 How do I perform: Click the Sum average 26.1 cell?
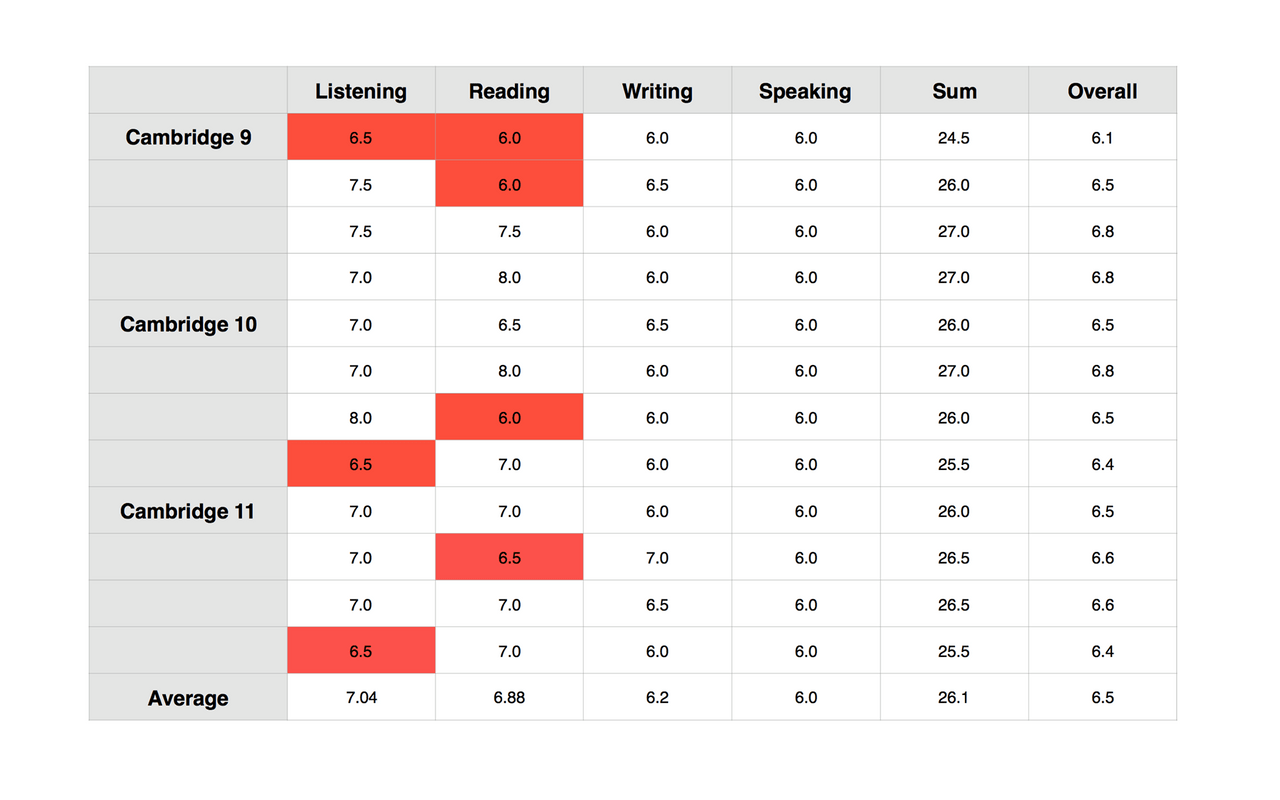coord(954,698)
